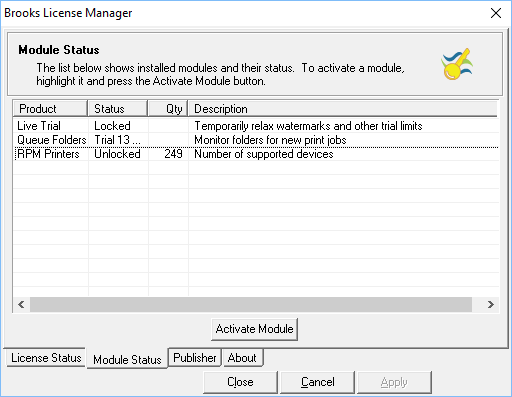Sort by the Qty column header
This screenshot has height=397, width=512.
(168, 109)
